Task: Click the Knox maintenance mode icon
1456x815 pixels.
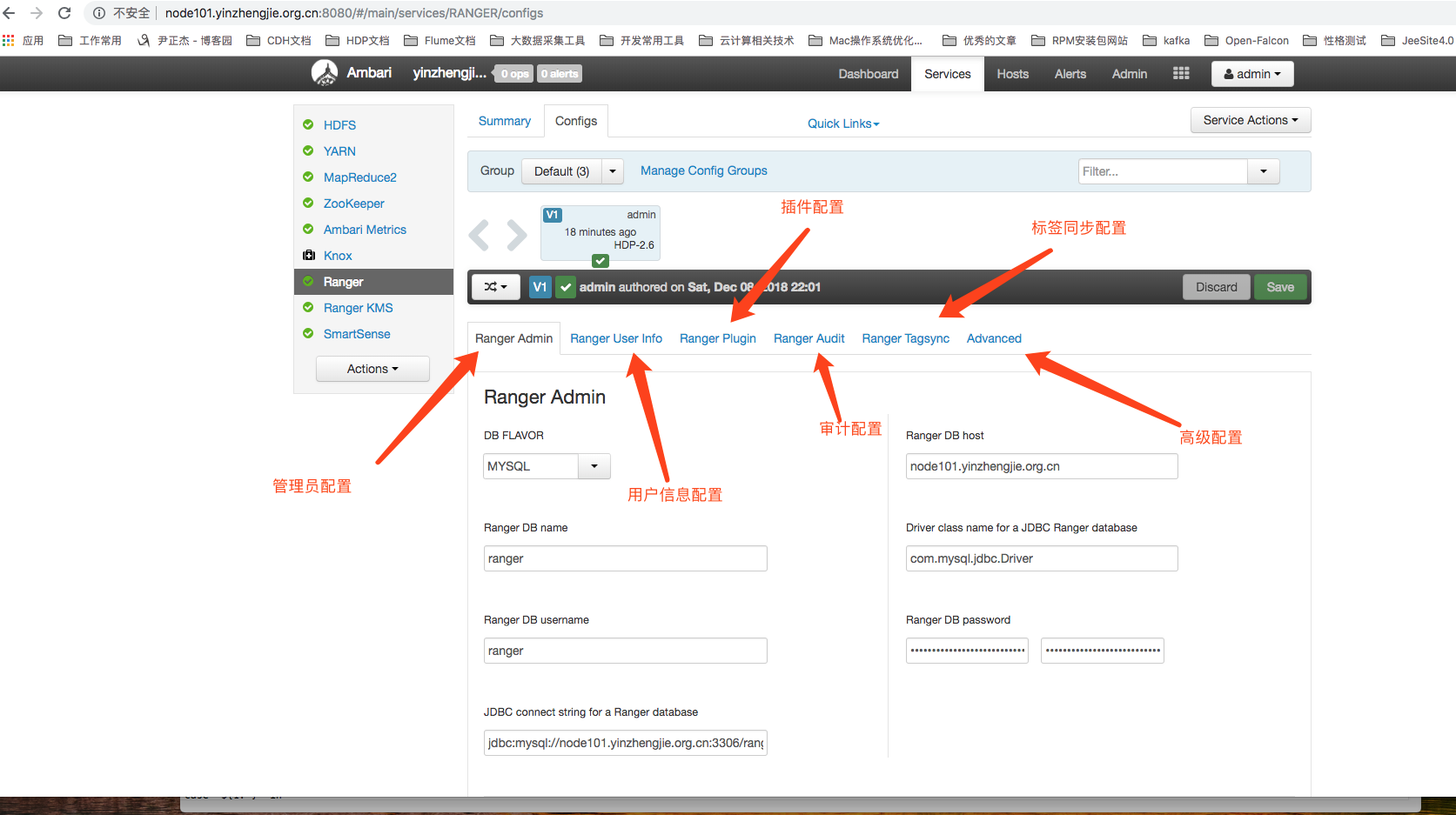Action: [308, 255]
